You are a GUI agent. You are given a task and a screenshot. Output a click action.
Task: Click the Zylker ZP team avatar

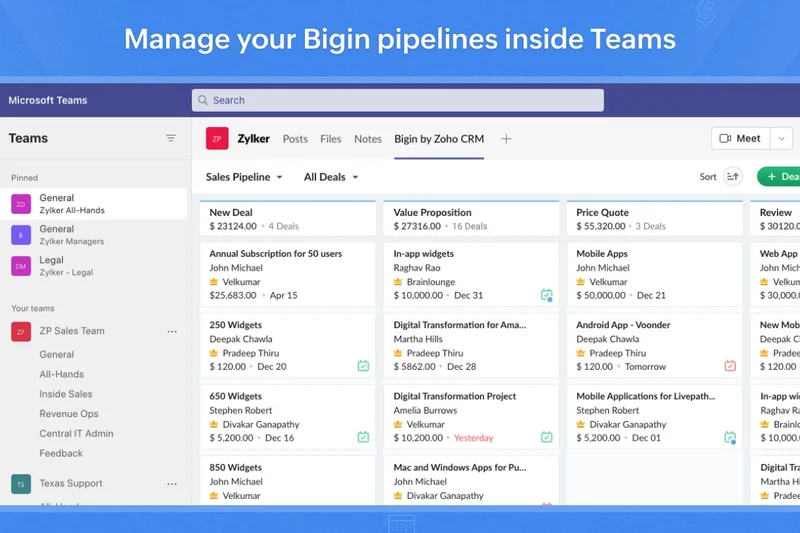click(217, 139)
